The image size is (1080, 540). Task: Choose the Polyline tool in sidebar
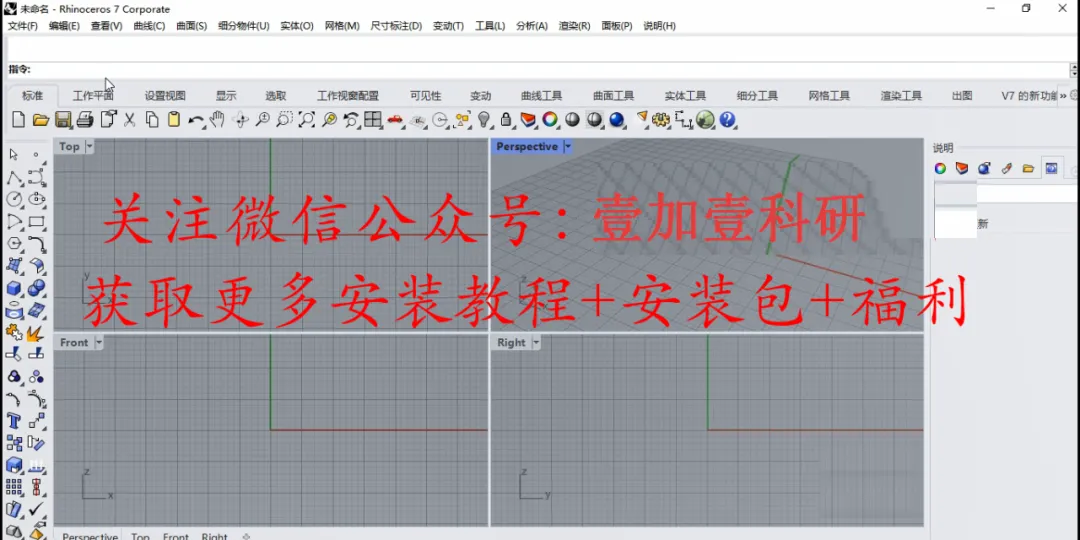[14, 178]
